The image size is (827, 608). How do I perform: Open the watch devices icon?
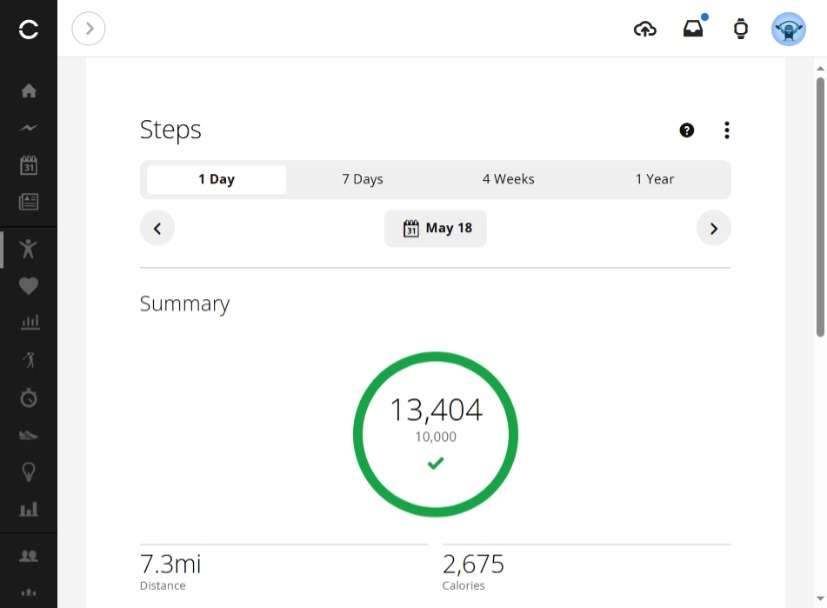pyautogui.click(x=741, y=29)
